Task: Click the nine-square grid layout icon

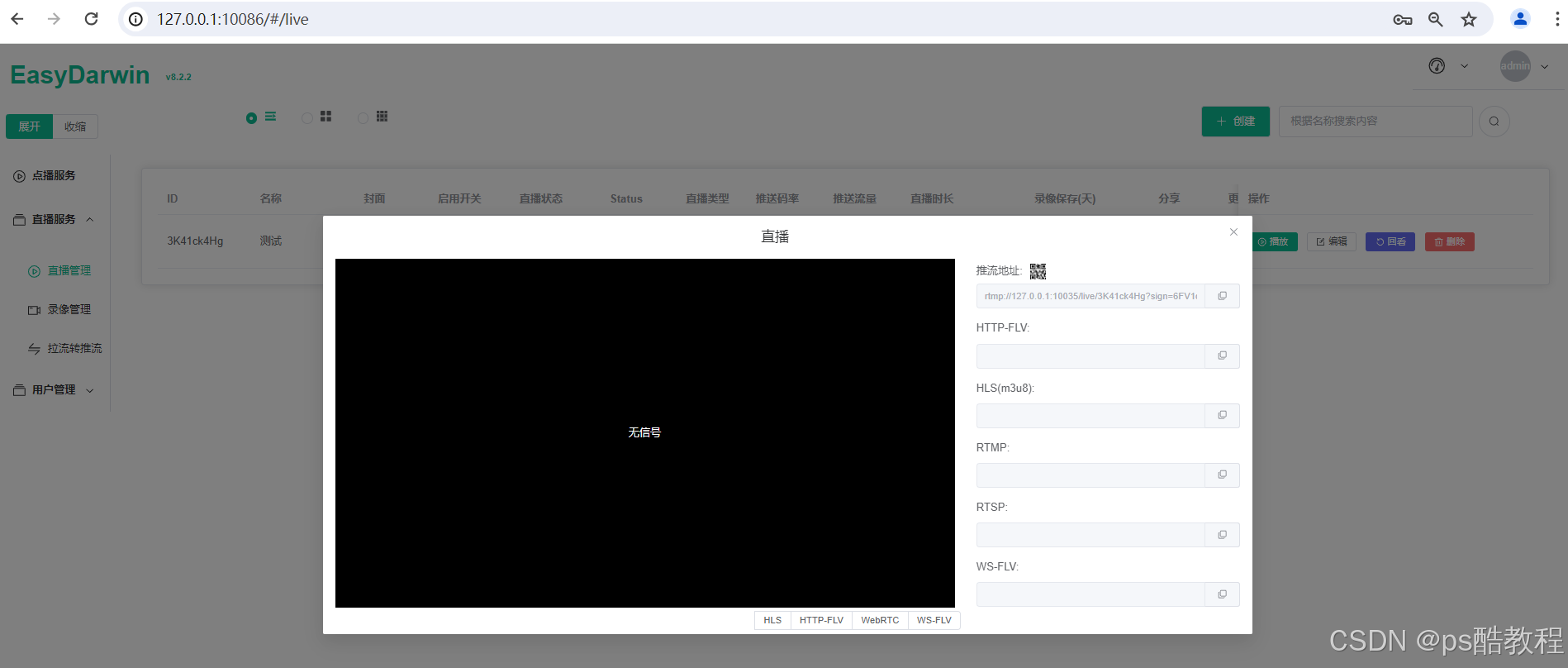Action: (x=382, y=117)
